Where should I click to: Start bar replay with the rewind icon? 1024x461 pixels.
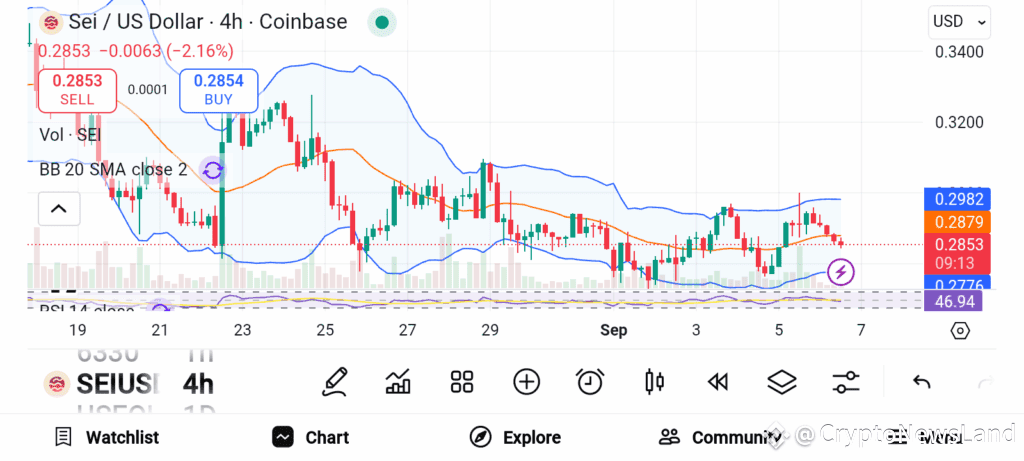point(718,382)
